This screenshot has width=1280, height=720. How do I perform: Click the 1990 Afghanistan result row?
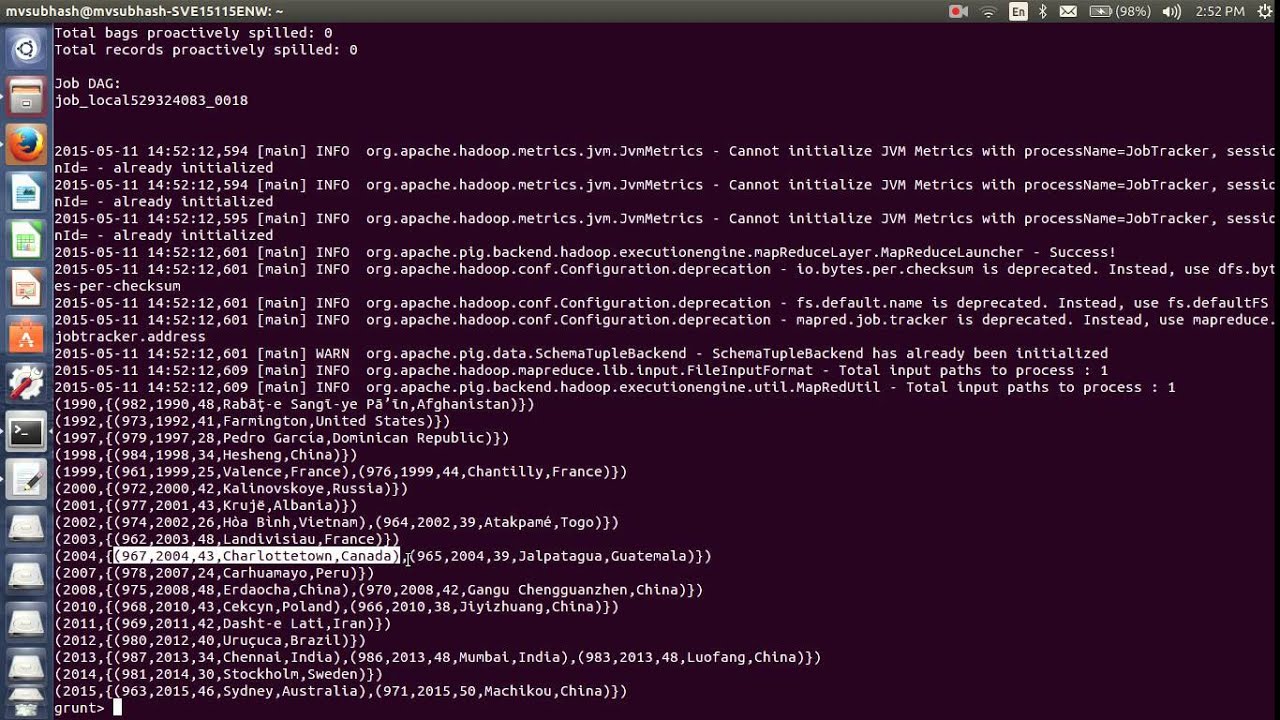pyautogui.click(x=295, y=404)
